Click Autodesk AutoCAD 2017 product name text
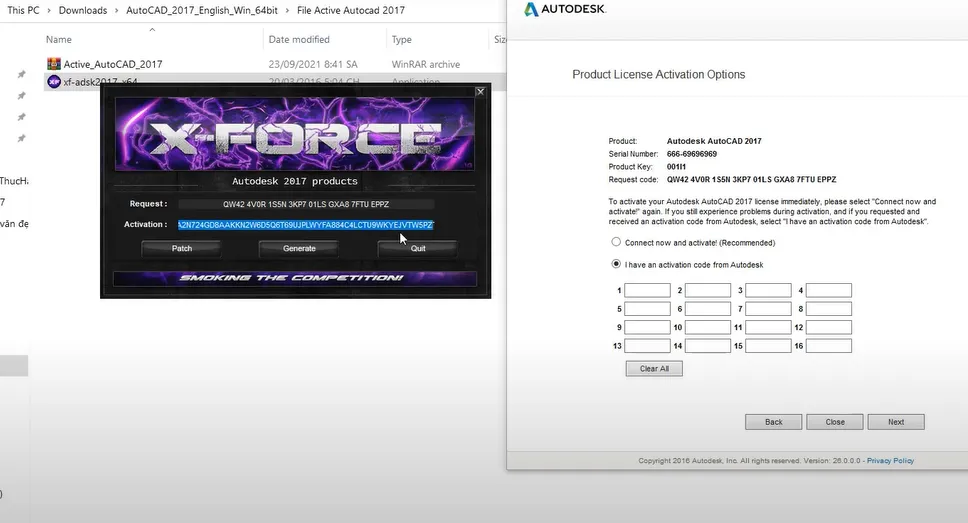This screenshot has width=968, height=523. click(714, 141)
